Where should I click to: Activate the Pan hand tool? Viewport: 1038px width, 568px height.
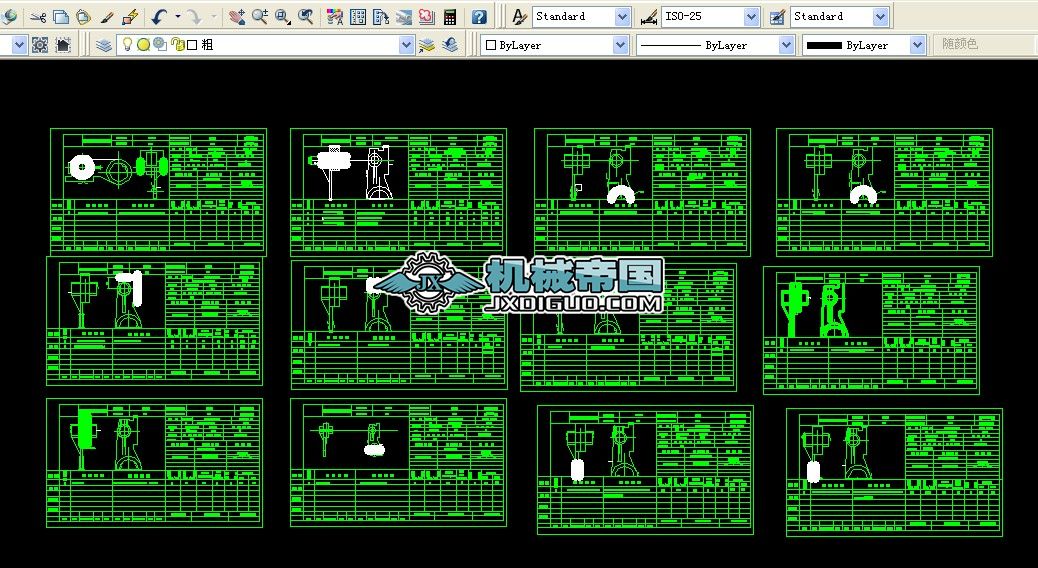236,17
